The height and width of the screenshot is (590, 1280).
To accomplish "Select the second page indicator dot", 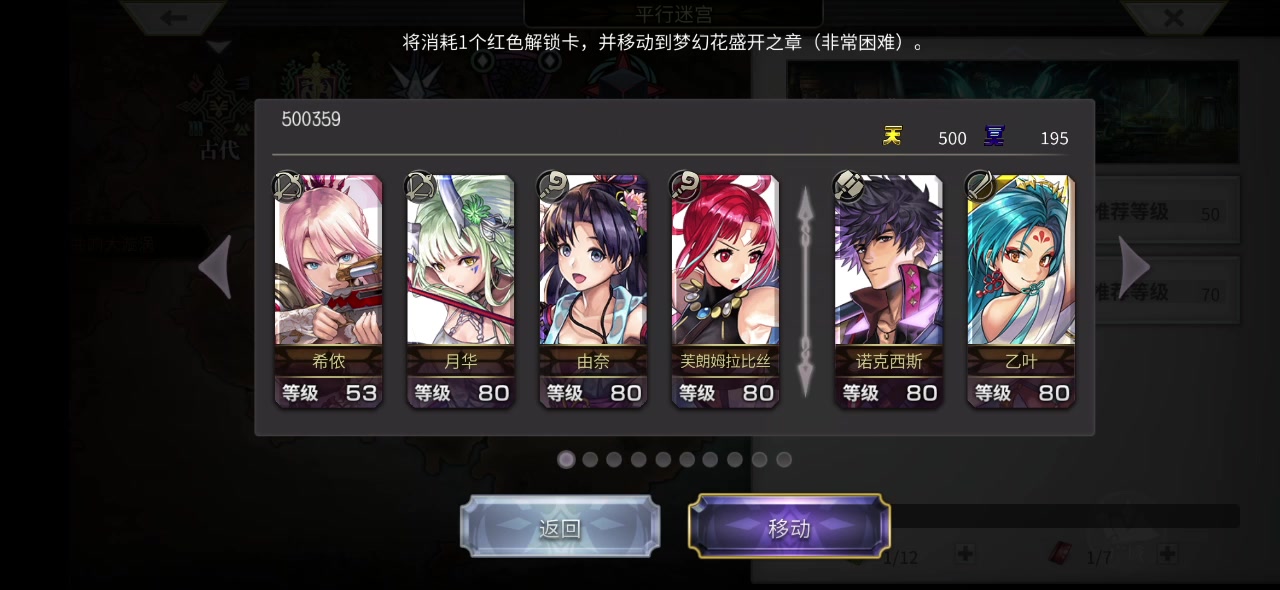I will click(x=590, y=459).
